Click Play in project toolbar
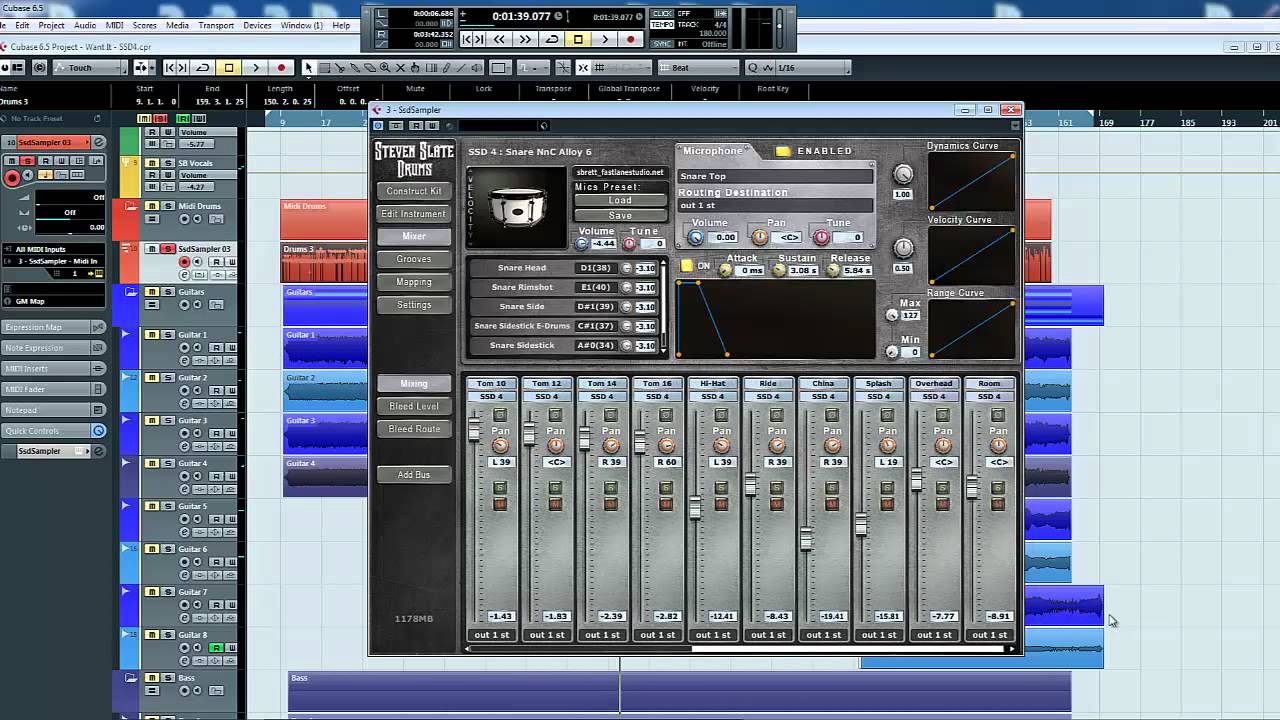This screenshot has width=1280, height=720. 255,68
